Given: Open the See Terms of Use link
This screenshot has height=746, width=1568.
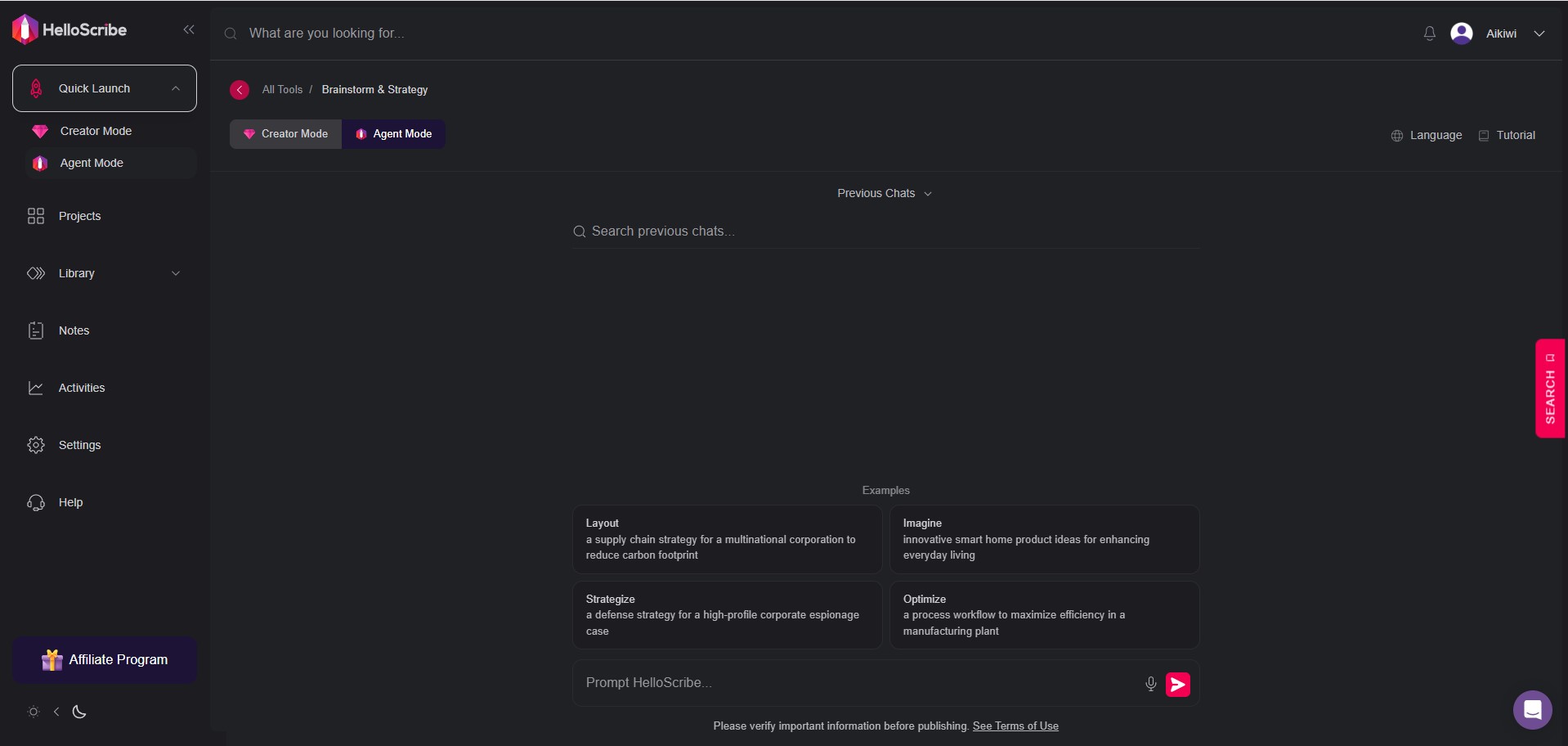Looking at the screenshot, I should pyautogui.click(x=1015, y=726).
